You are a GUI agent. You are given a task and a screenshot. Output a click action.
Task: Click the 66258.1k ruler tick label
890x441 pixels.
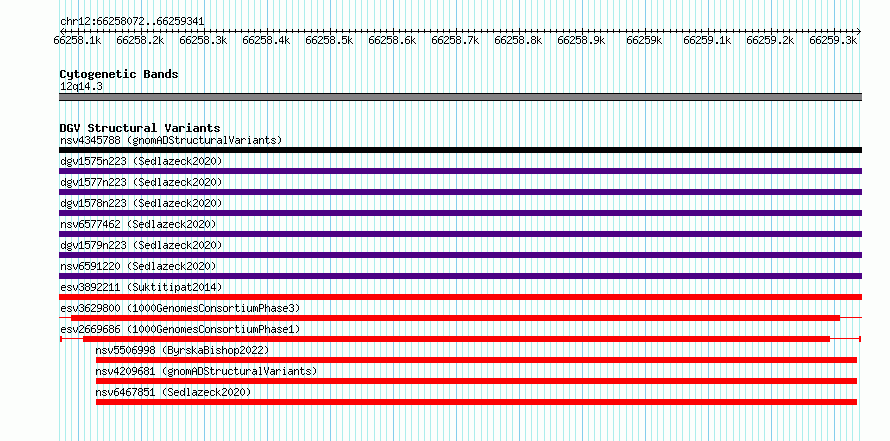(78, 40)
